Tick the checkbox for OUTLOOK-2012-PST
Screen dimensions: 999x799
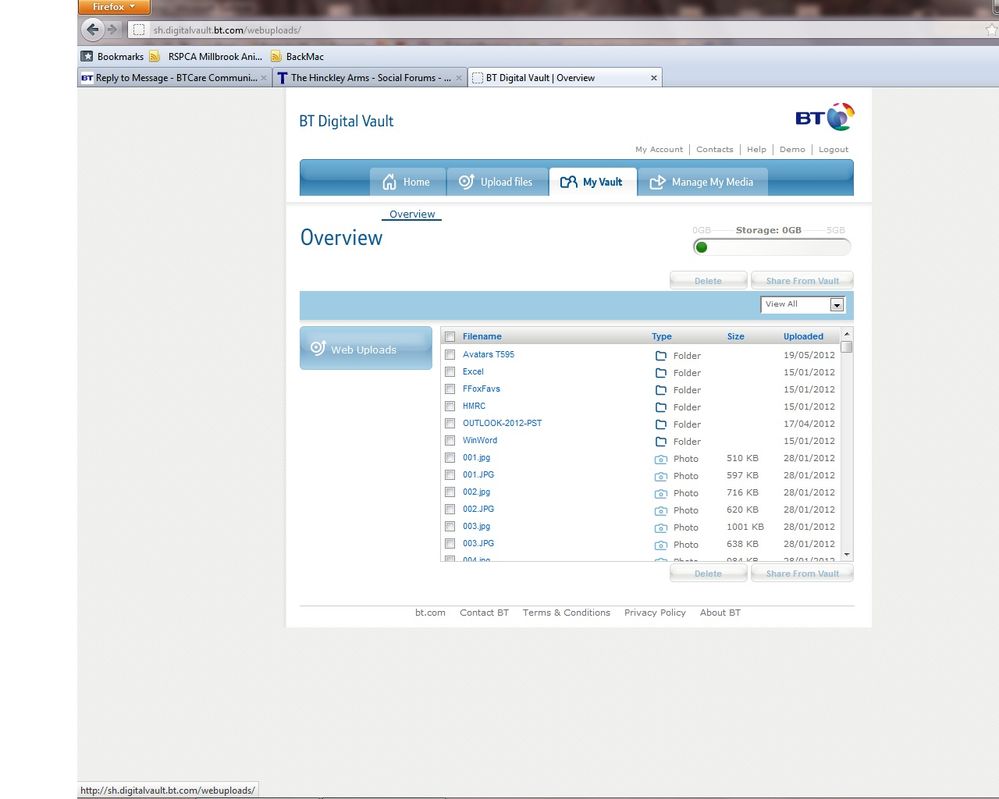(450, 423)
